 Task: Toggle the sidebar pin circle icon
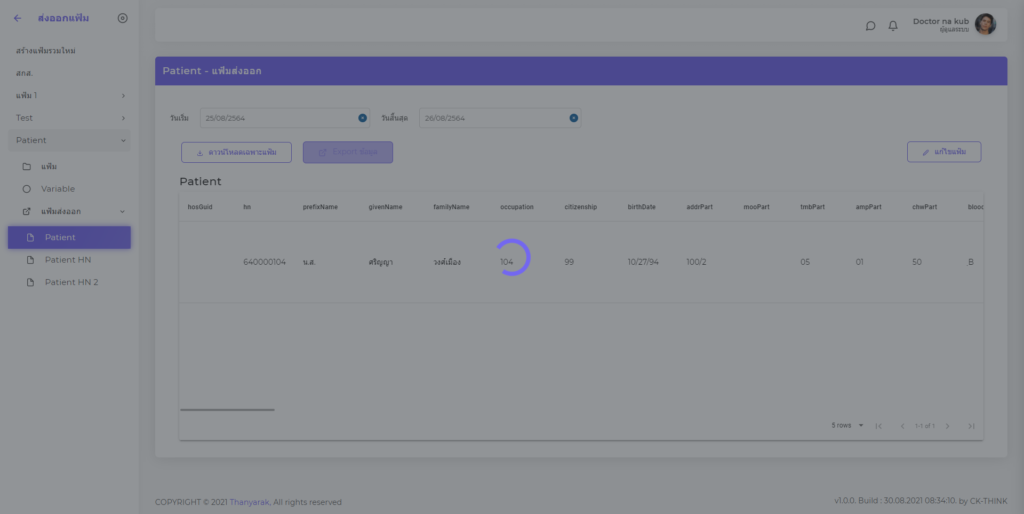tap(122, 18)
